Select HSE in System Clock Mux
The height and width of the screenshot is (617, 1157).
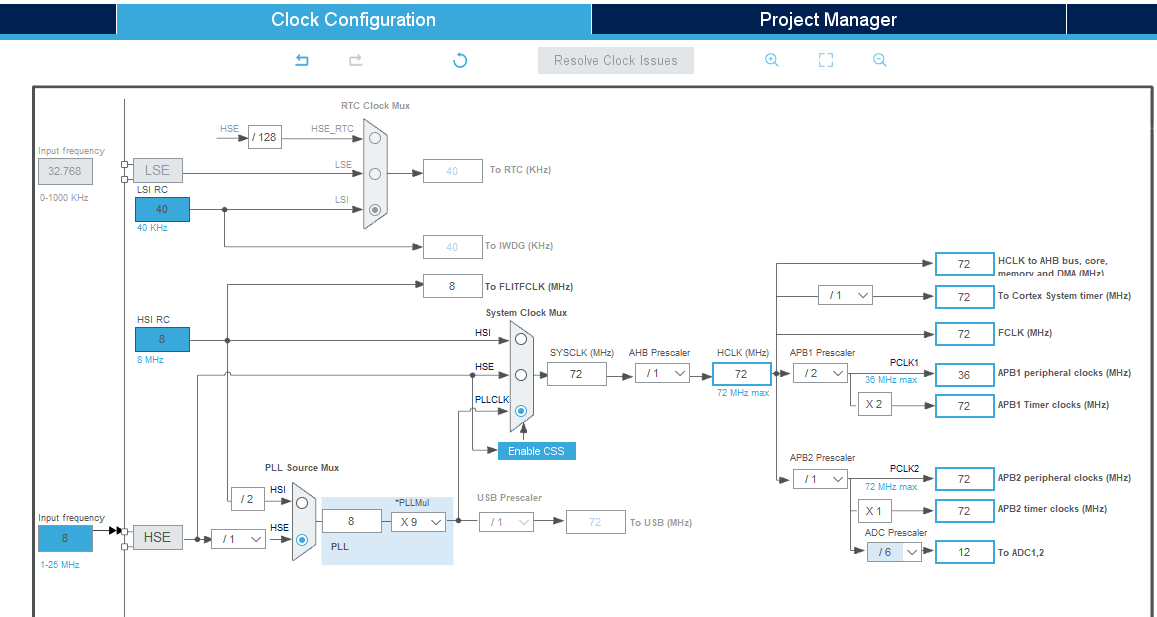click(521, 375)
